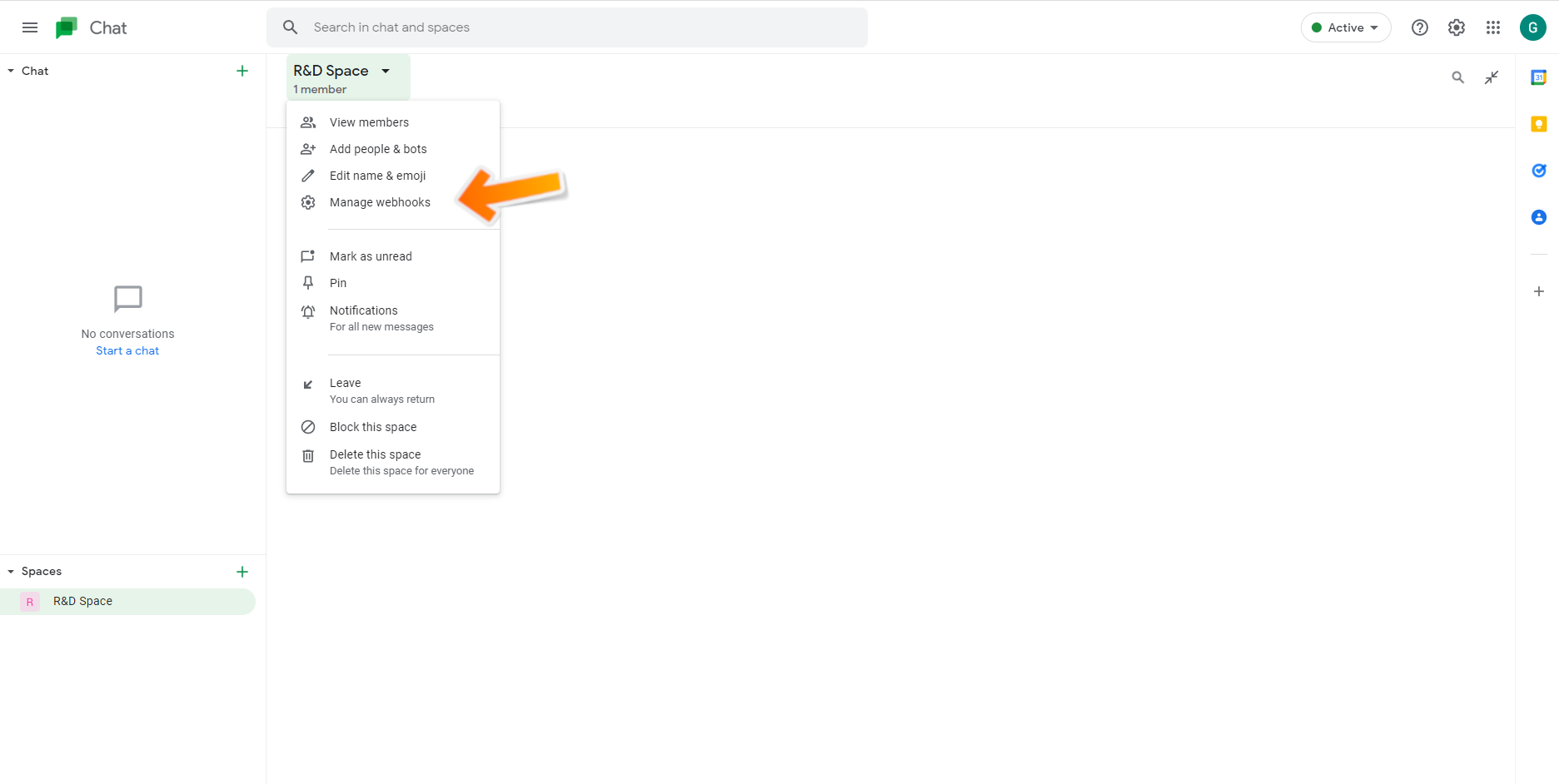Open Contacts side panel
Viewport: 1559px width, 784px height.
click(x=1538, y=217)
